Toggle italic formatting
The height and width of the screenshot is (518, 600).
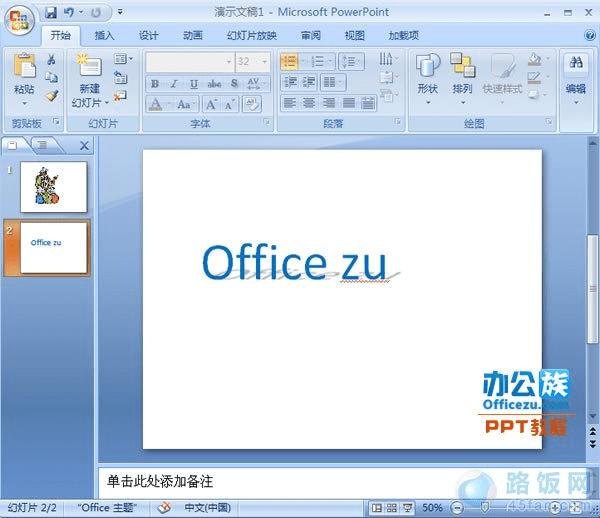tap(174, 84)
